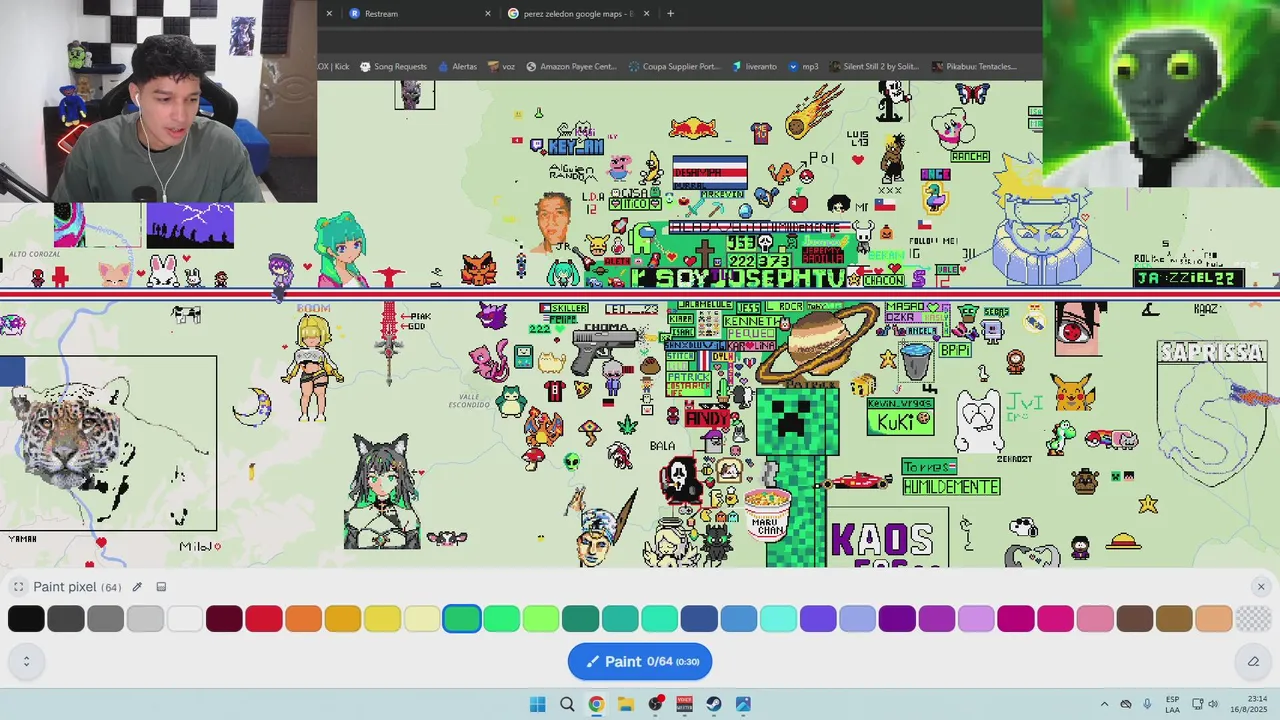The image size is (1280, 720).
Task: Close the Paint pixel palette panel
Action: tap(1261, 587)
